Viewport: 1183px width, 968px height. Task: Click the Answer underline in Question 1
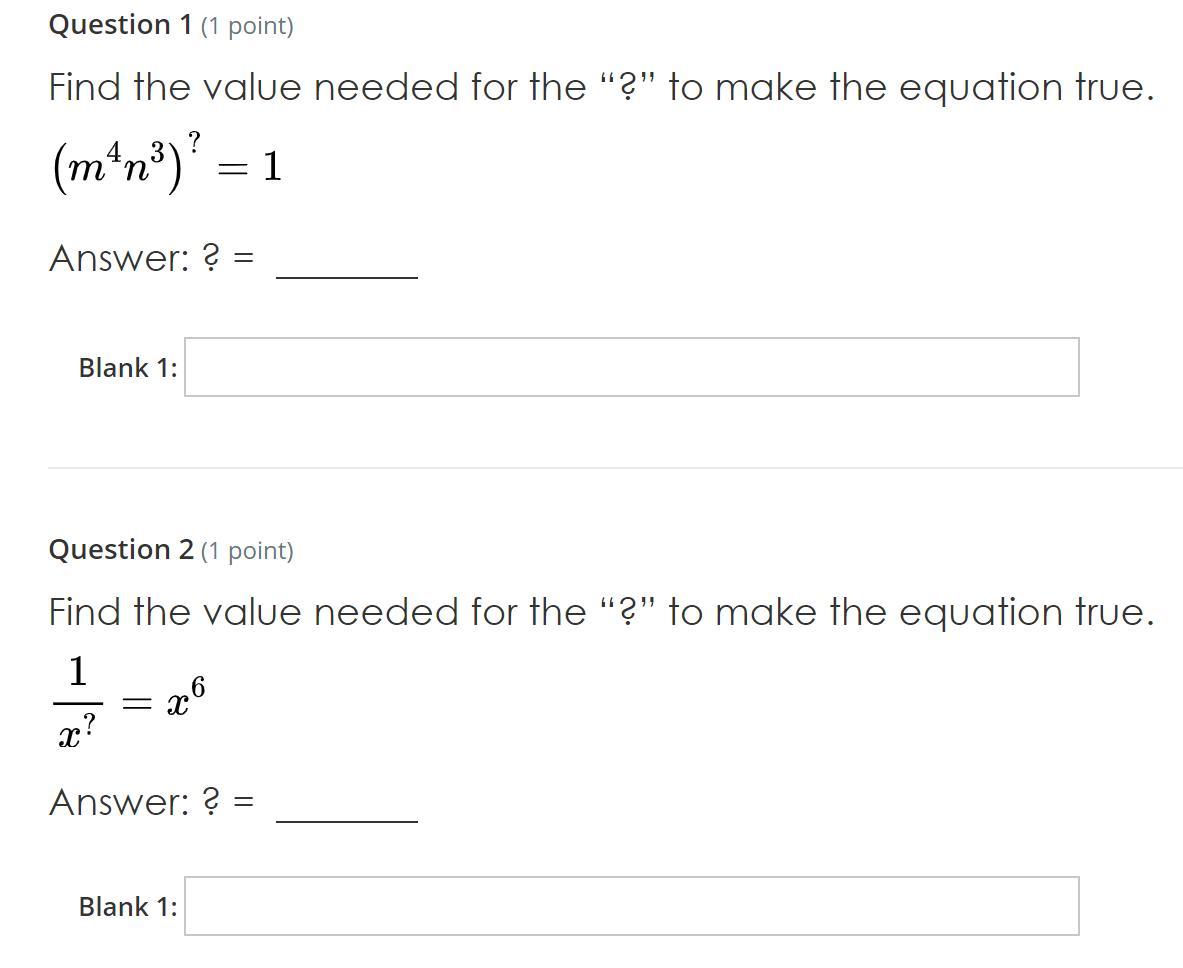[346, 276]
